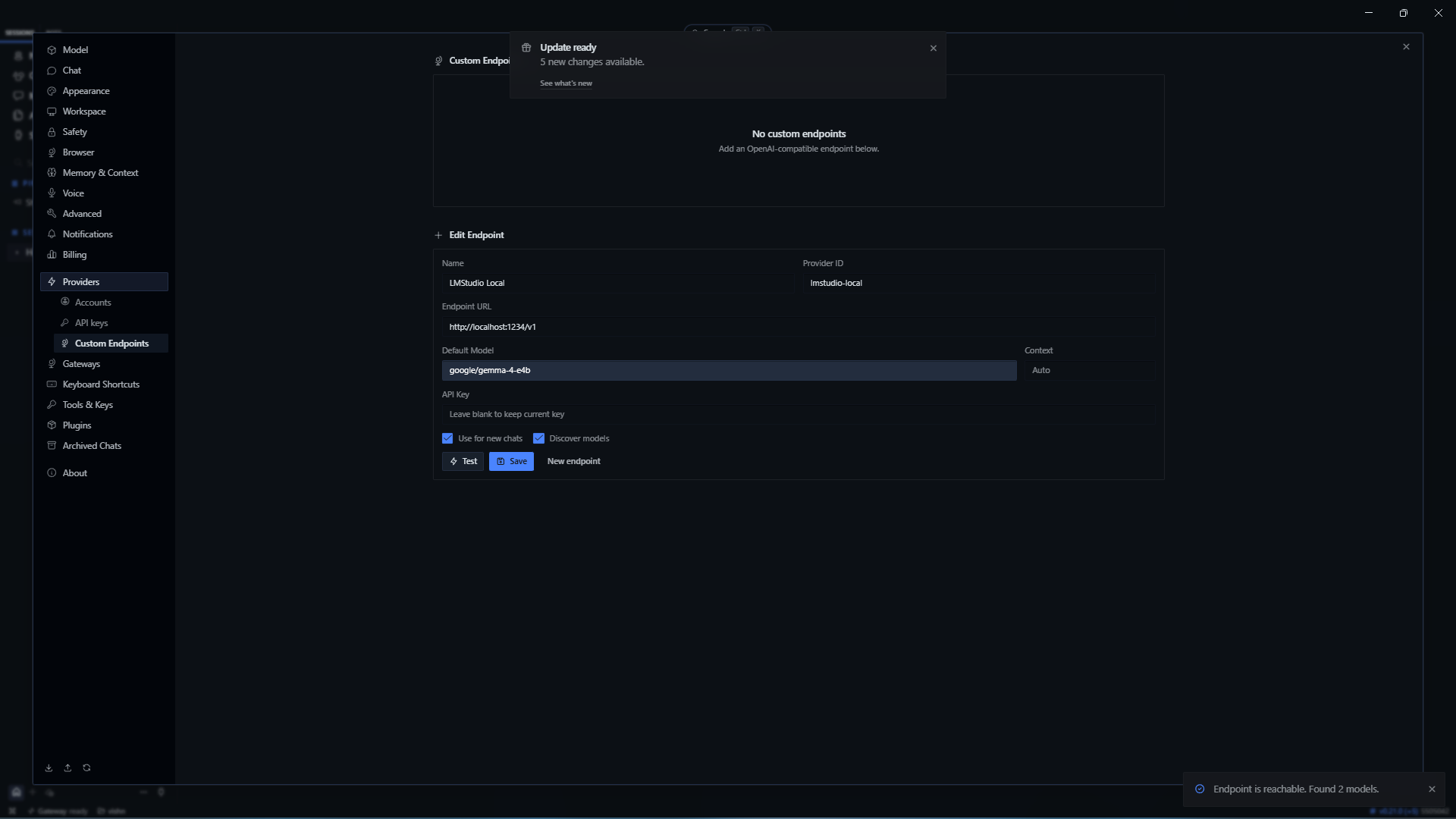This screenshot has height=819, width=1456.
Task: Click the bell icon beside Notifications
Action: [x=52, y=234]
